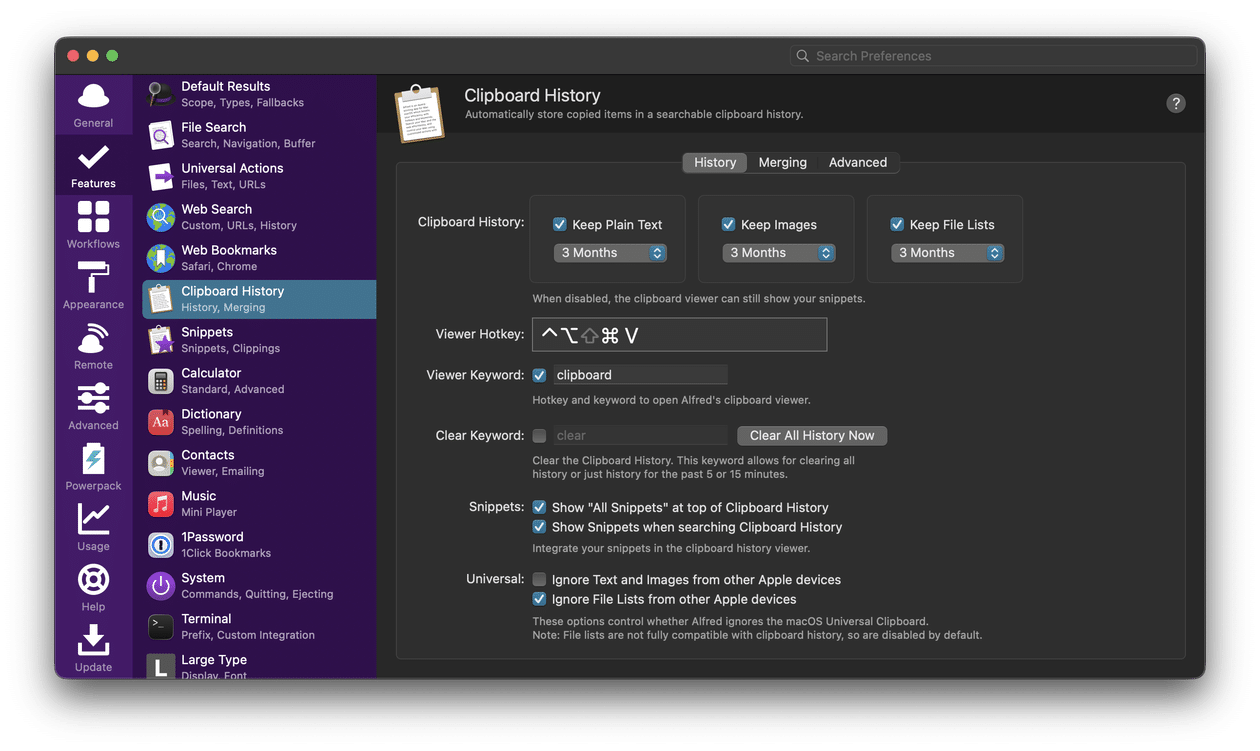Click the Default Results icon
The height and width of the screenshot is (751, 1260).
tap(160, 94)
